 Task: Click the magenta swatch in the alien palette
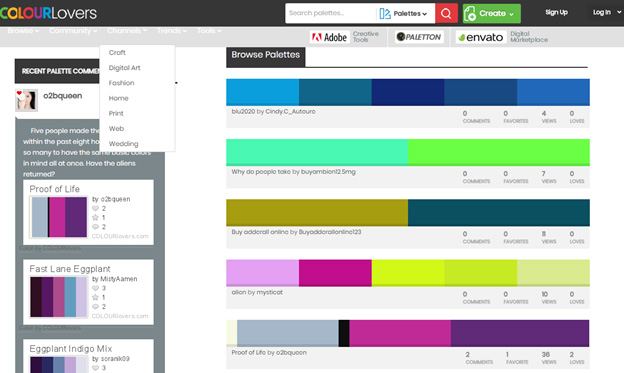(335, 273)
